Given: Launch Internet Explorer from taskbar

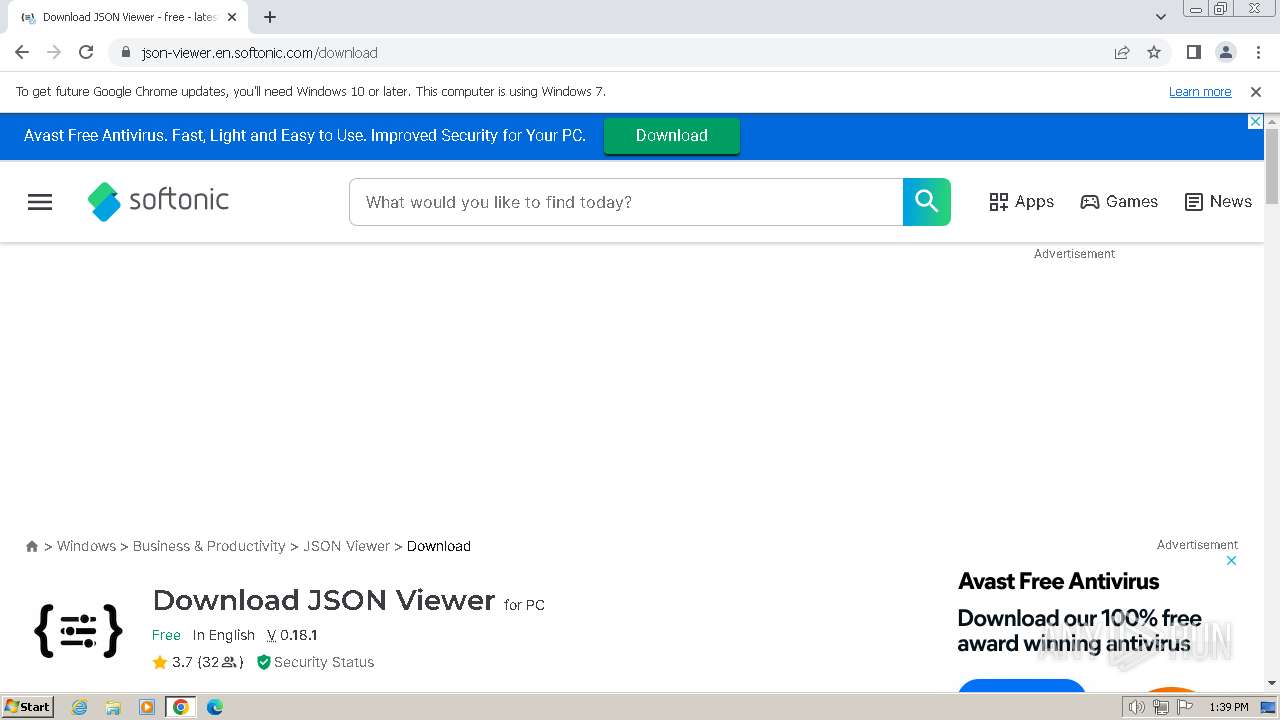Looking at the screenshot, I should coord(80,707).
